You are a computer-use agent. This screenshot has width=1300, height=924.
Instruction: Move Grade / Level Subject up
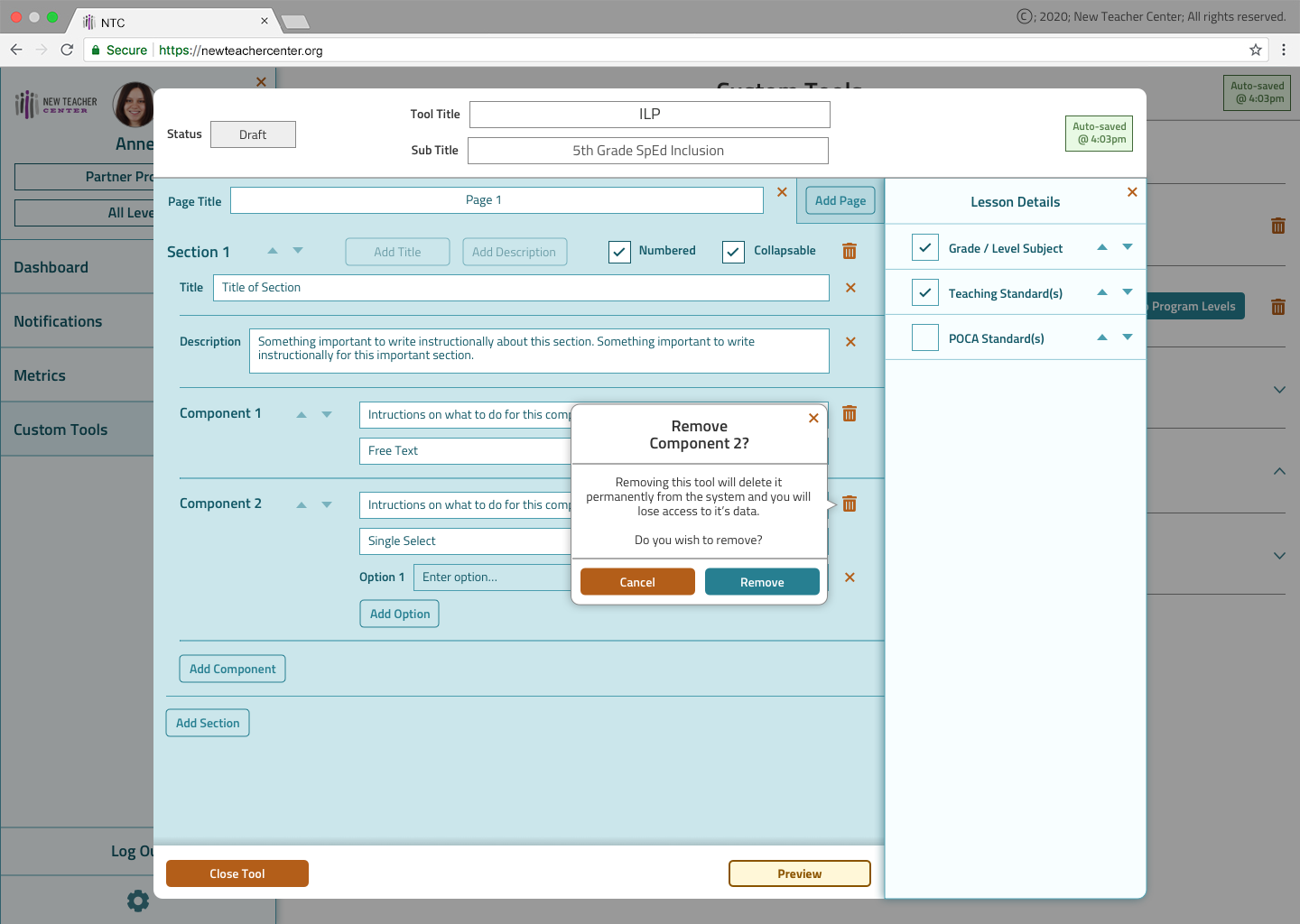pos(1102,246)
